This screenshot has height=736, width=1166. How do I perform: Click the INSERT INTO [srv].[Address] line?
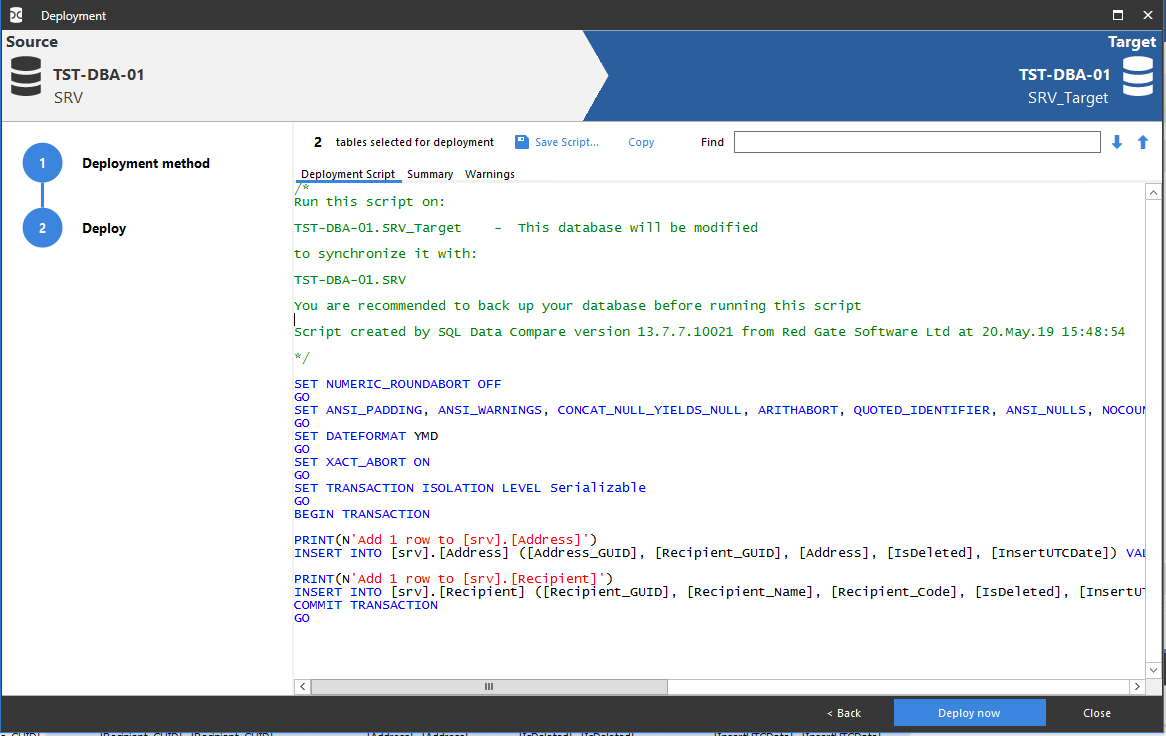(x=719, y=552)
